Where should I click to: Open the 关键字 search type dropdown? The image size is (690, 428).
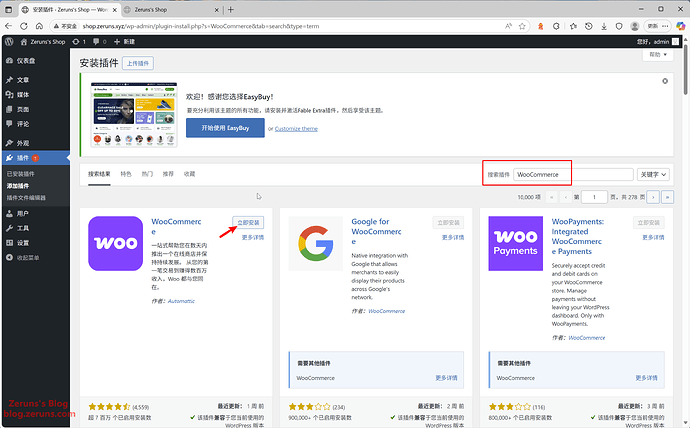point(653,175)
